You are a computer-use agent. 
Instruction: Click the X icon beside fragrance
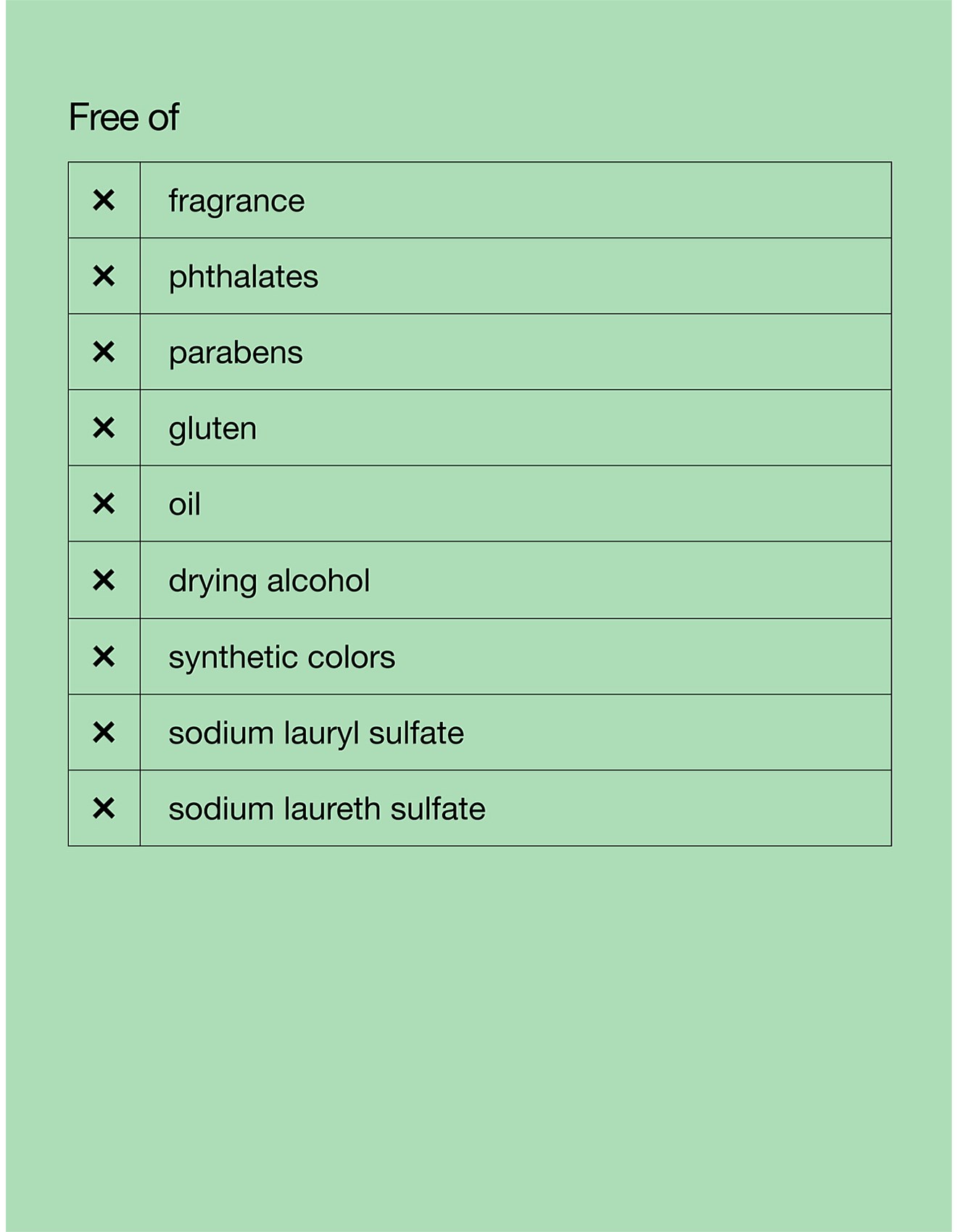pos(104,200)
